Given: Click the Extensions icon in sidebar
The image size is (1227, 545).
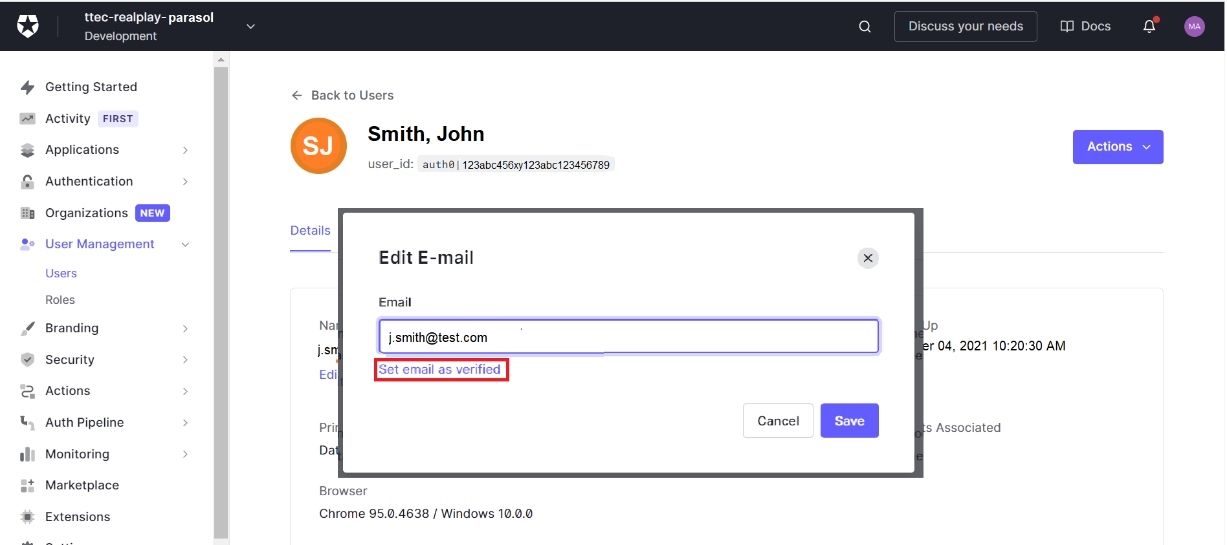Looking at the screenshot, I should pos(28,517).
